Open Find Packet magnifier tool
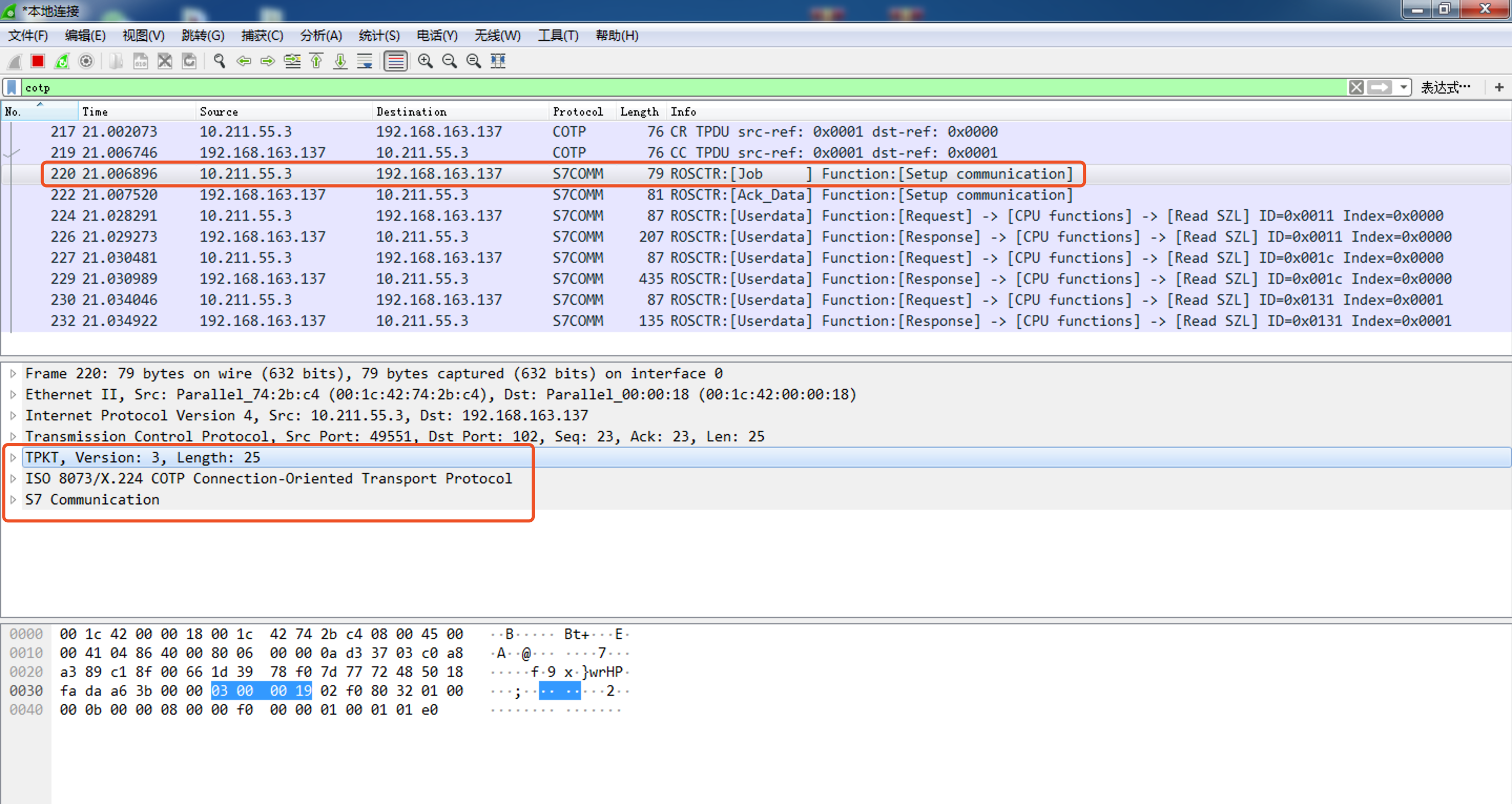The image size is (1512, 804). (x=220, y=61)
